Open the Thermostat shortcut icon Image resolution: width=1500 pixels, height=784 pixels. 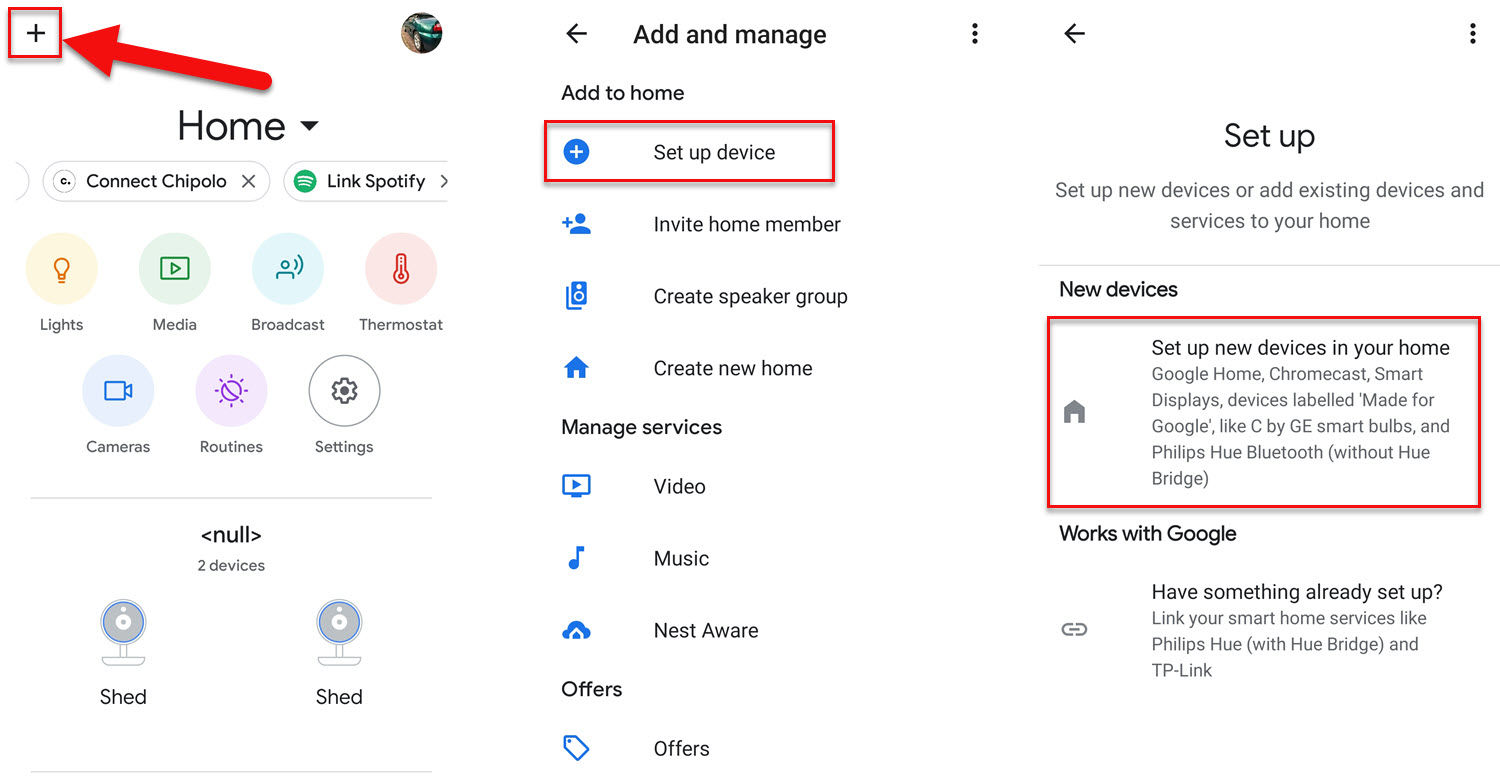(x=401, y=269)
